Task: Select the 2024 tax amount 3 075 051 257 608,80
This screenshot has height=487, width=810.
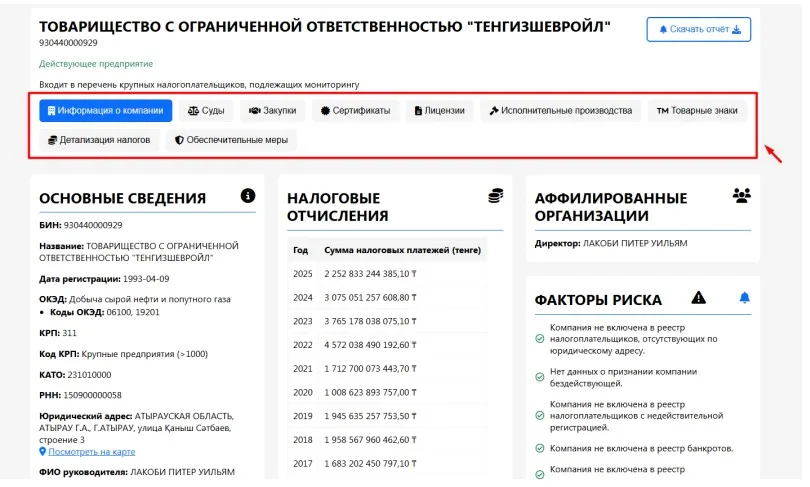Action: coord(370,297)
